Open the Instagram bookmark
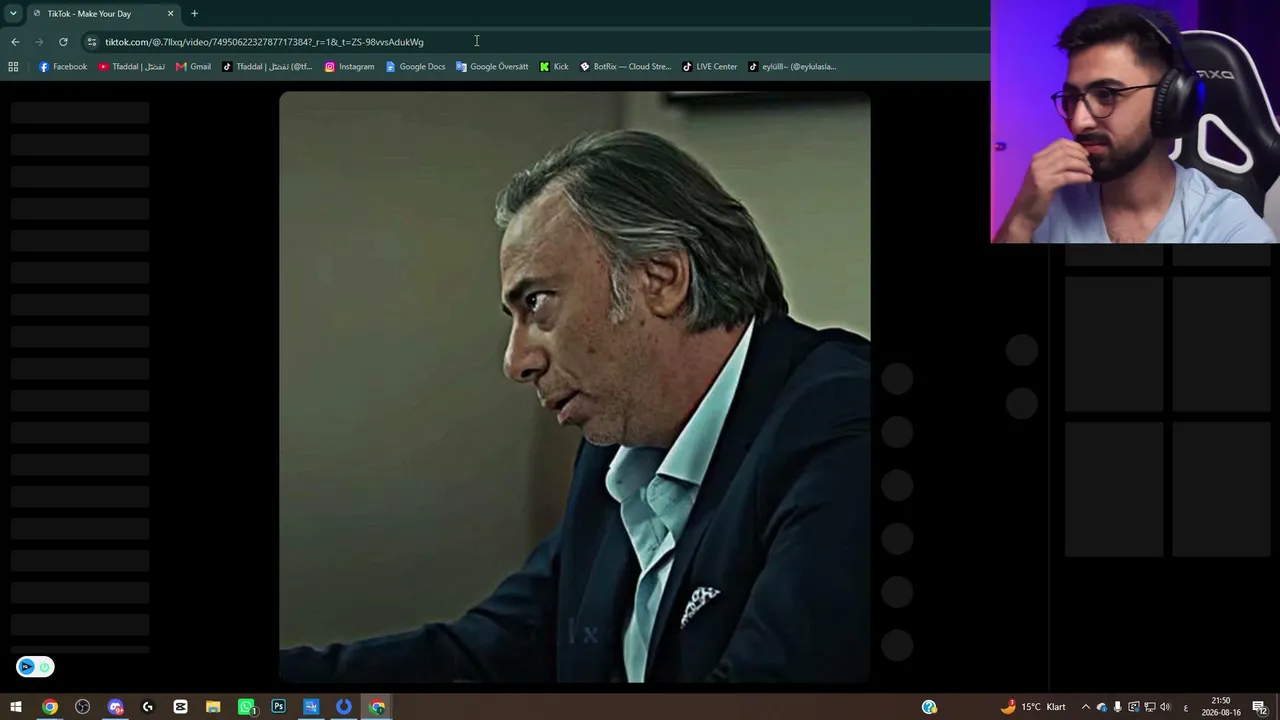Screen dimensions: 1280x720 349,67
